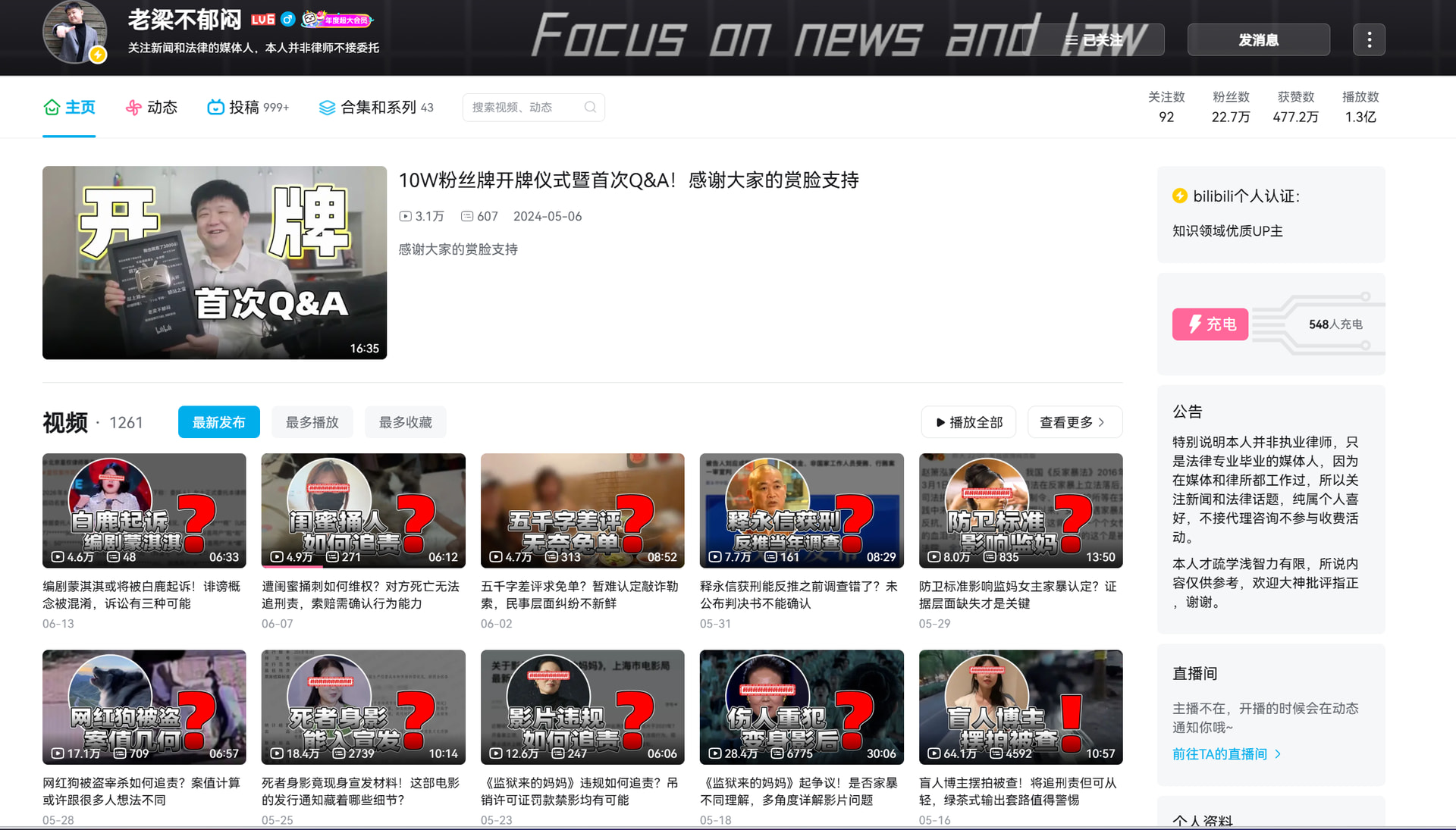Click the featured video date 2024-05-06

548,217
